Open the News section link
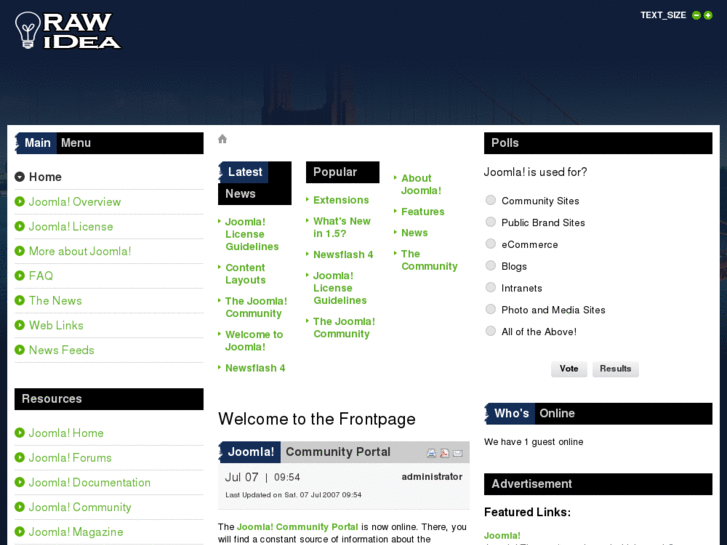 tap(414, 233)
